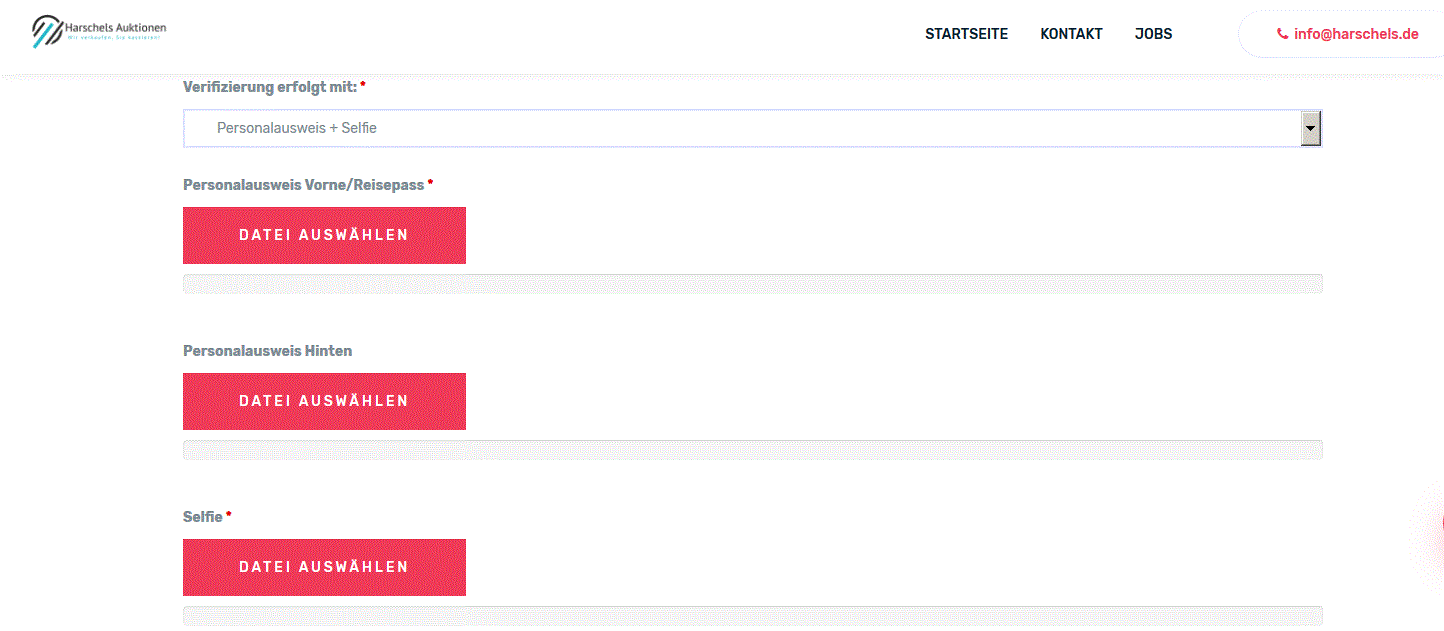Click the red phone icon beside the email
Screen dimensions: 1444x631
[1283, 34]
